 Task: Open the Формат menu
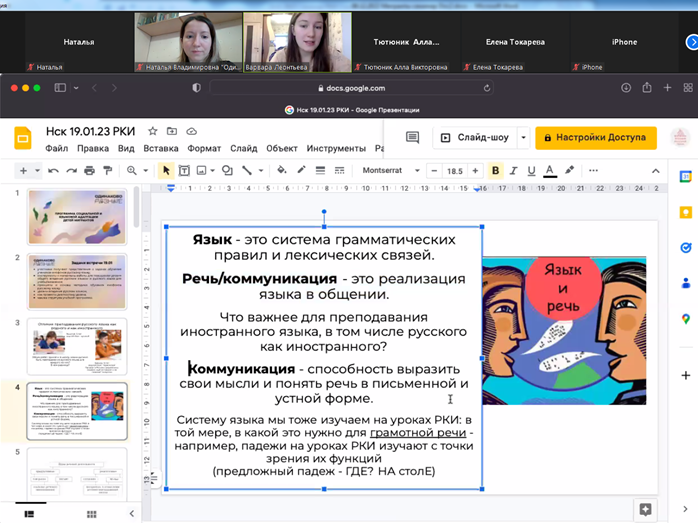(x=204, y=149)
